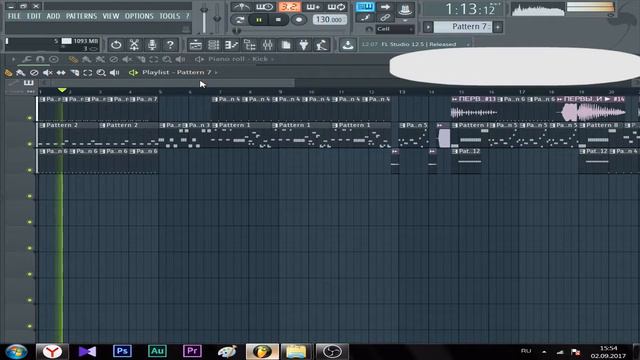Open the Pattern 7 selector
The width and height of the screenshot is (640, 360).
463,27
